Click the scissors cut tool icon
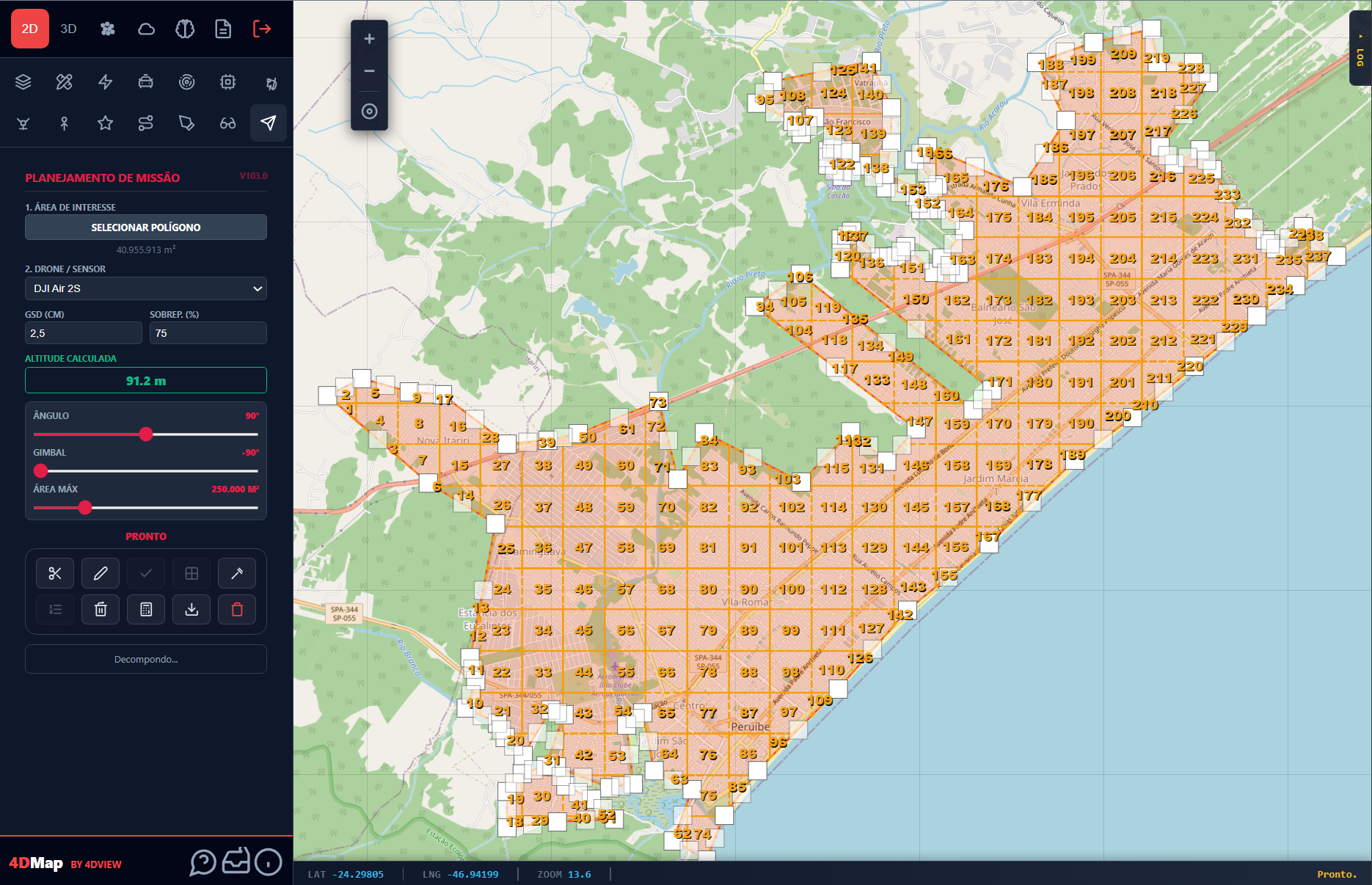 [55, 573]
